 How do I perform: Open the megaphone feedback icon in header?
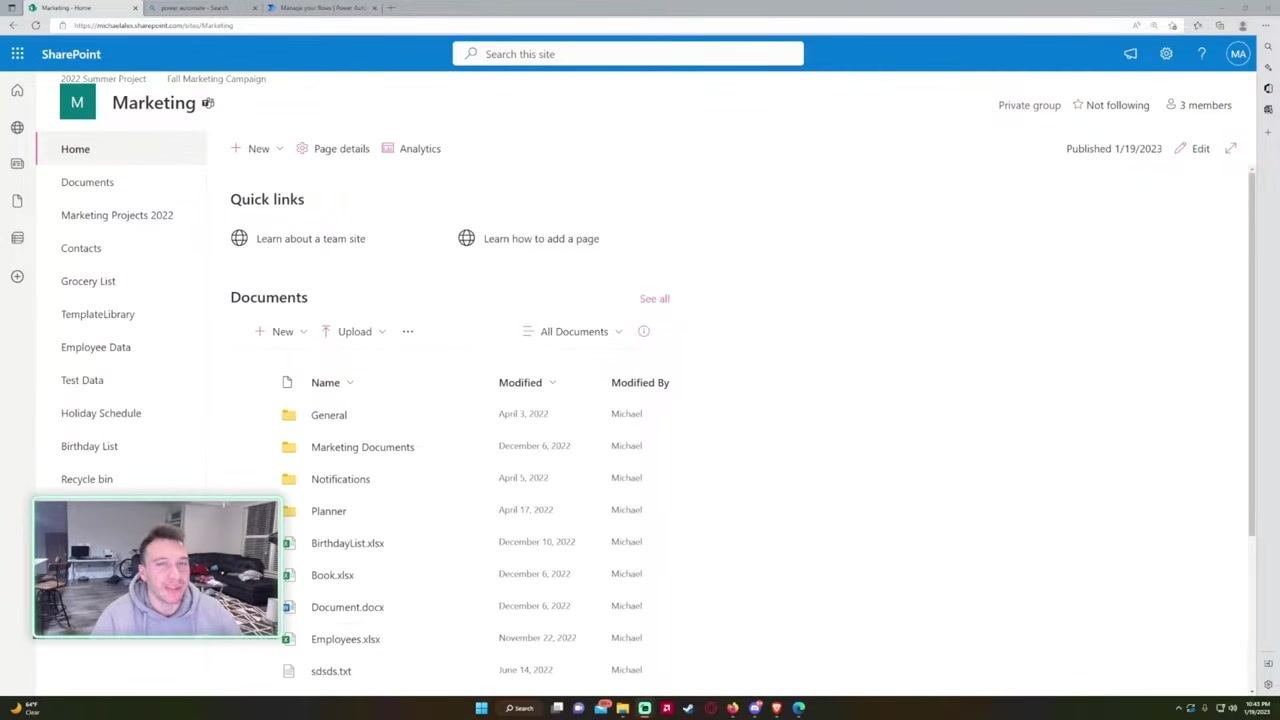1130,54
